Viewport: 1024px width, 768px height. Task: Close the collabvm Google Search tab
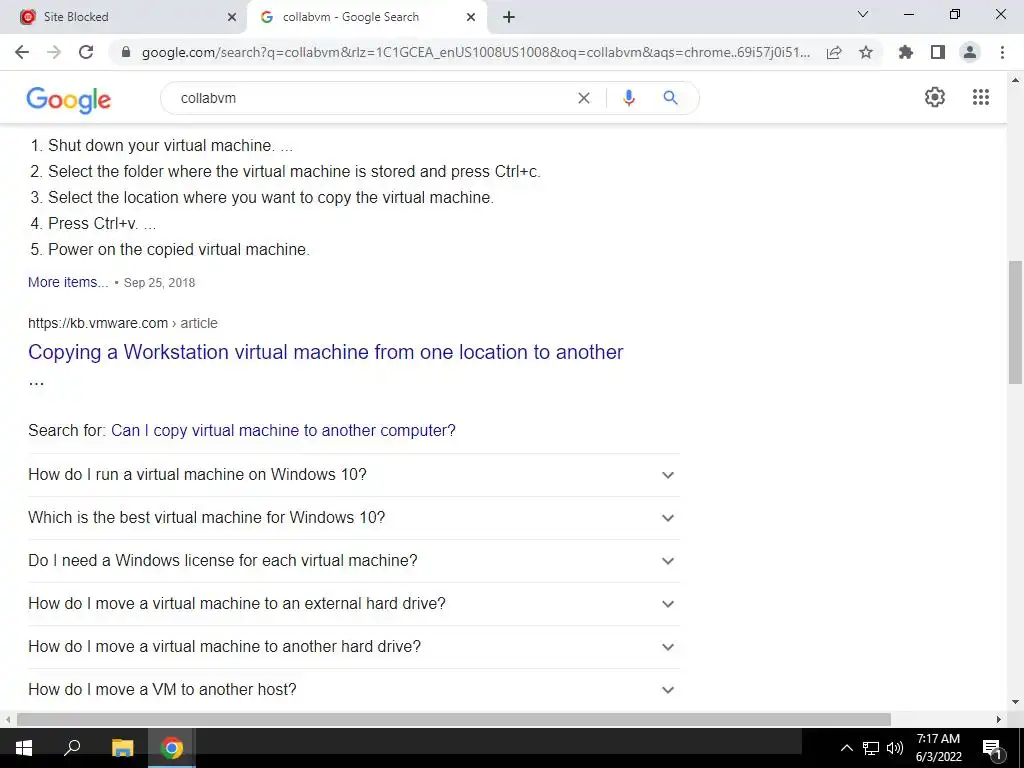(471, 18)
